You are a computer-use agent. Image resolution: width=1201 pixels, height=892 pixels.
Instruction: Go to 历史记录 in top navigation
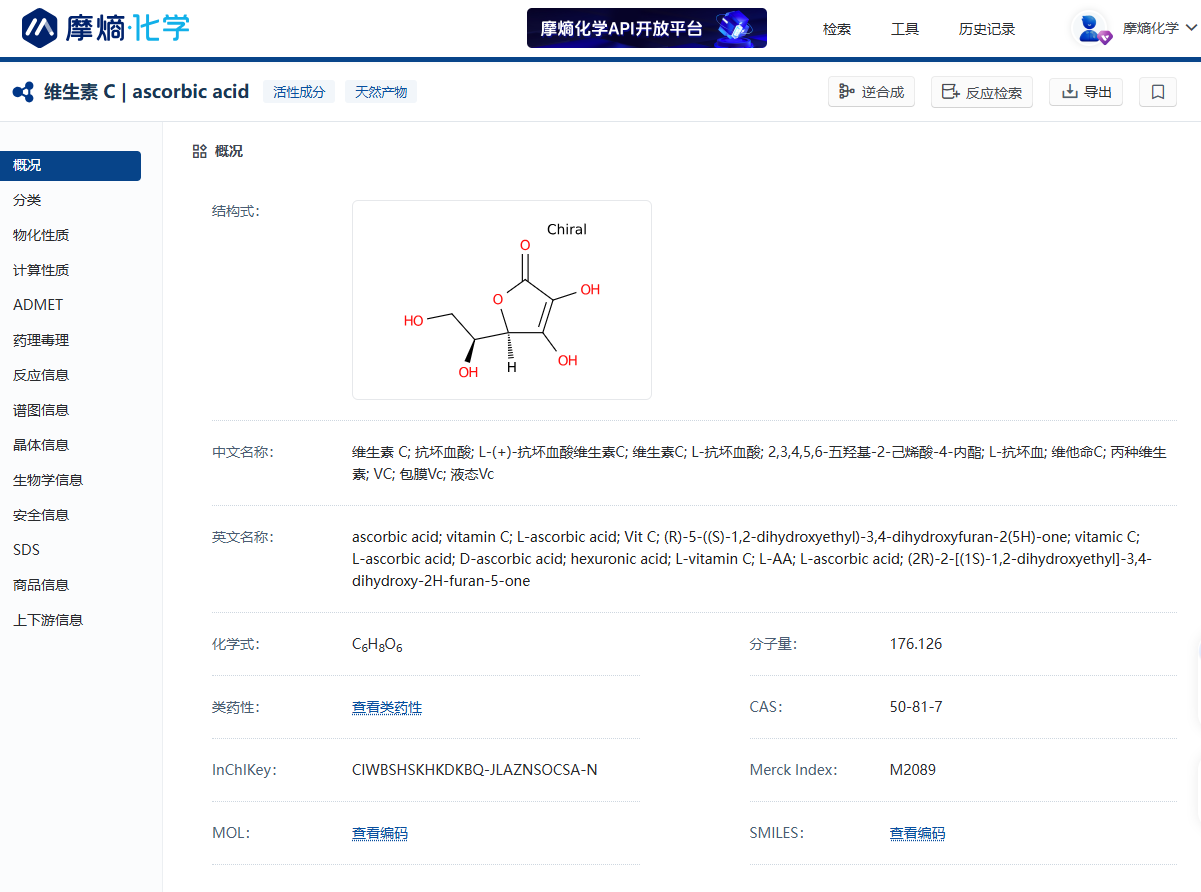coord(987,29)
